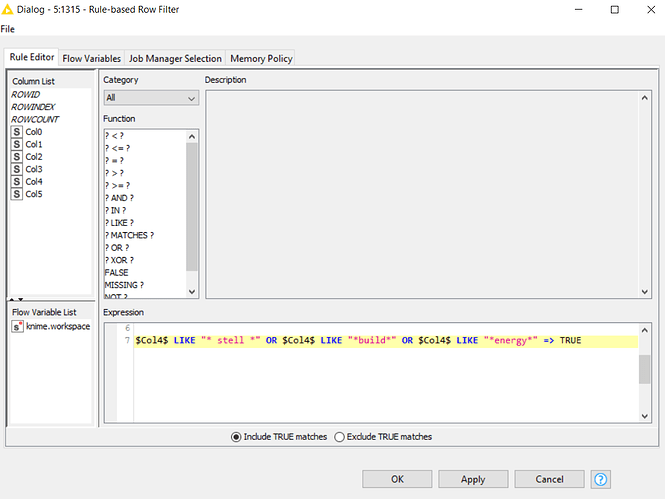
Task: Click inside the Expression editor on line 7
Action: (386, 340)
